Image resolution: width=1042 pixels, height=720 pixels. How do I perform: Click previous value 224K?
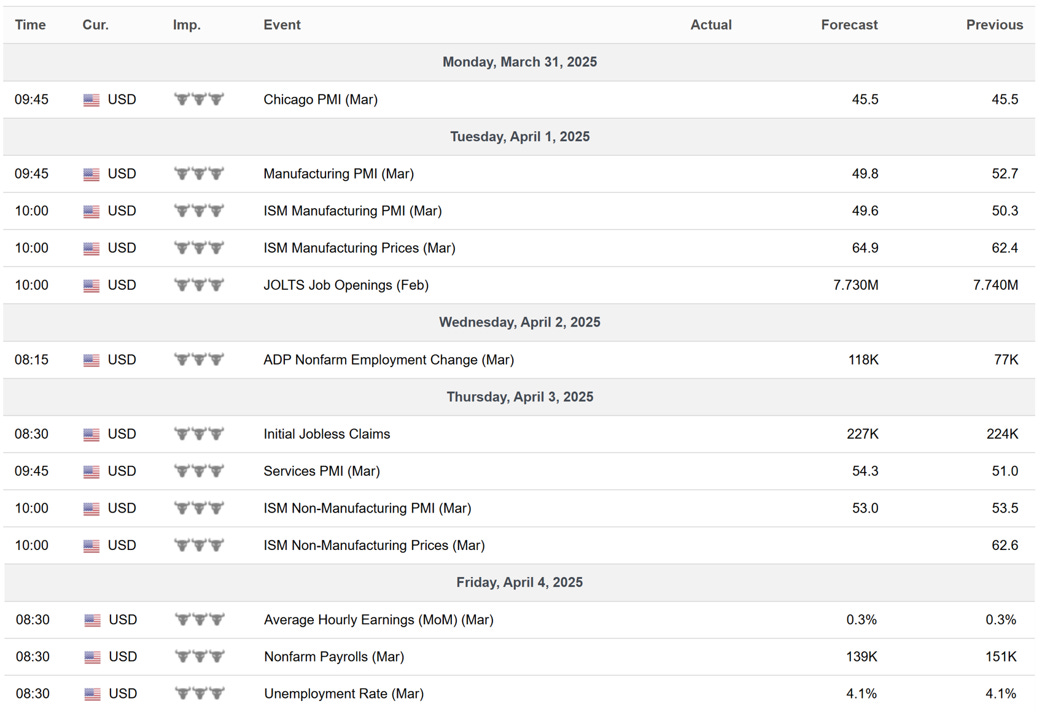(1002, 435)
